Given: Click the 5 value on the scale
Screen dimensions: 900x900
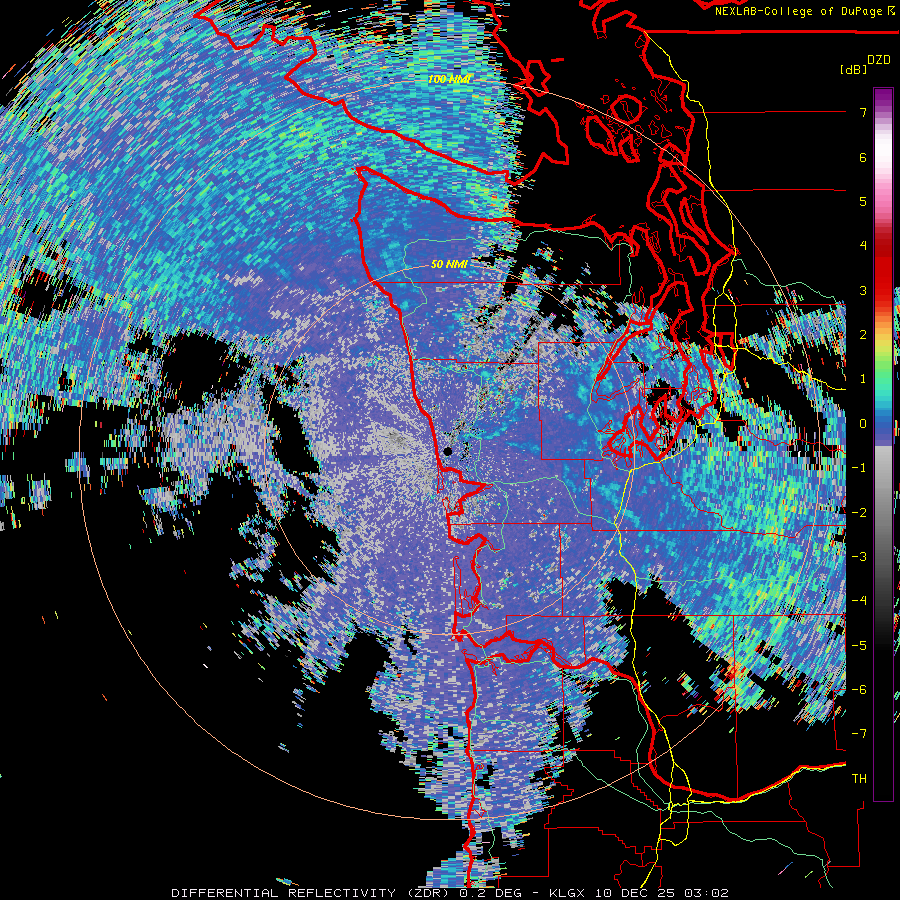Looking at the screenshot, I should tap(863, 201).
